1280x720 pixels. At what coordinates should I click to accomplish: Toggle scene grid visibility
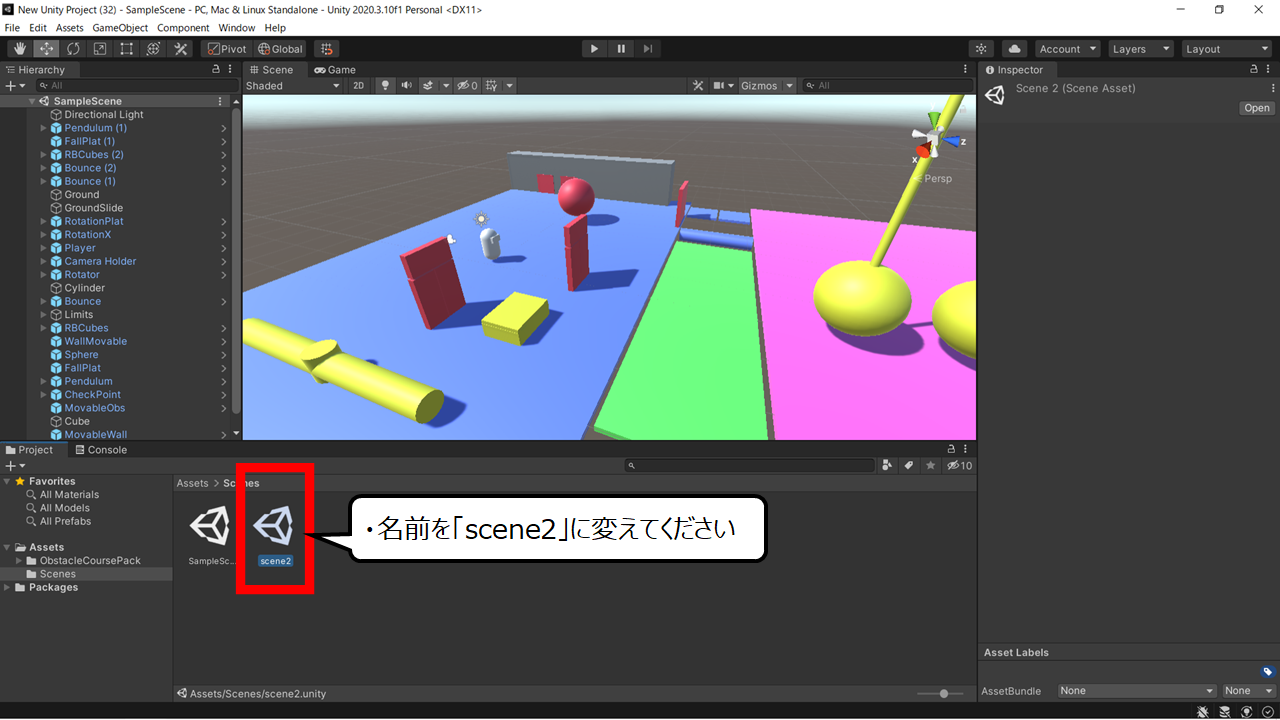tap(491, 86)
